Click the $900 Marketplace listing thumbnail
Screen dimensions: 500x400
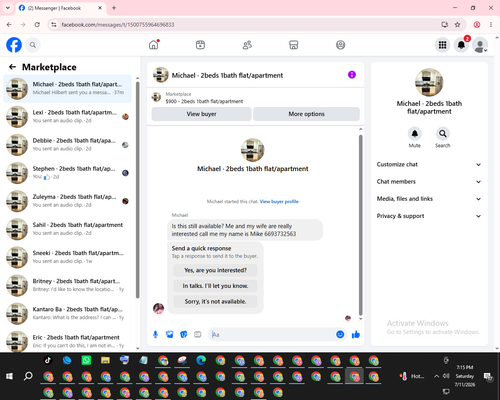(156, 97)
